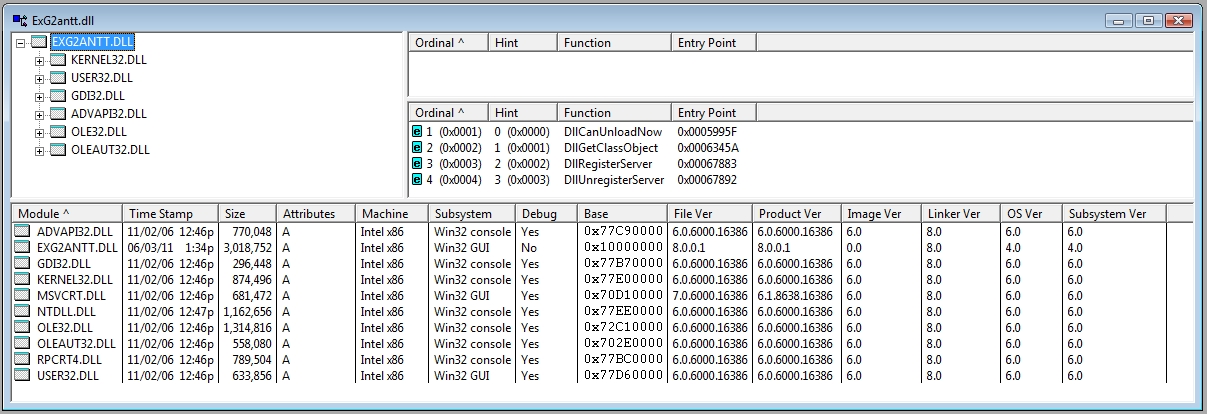Sort imports pane by Function header
Screen dimensions: 1207x414
tap(614, 43)
